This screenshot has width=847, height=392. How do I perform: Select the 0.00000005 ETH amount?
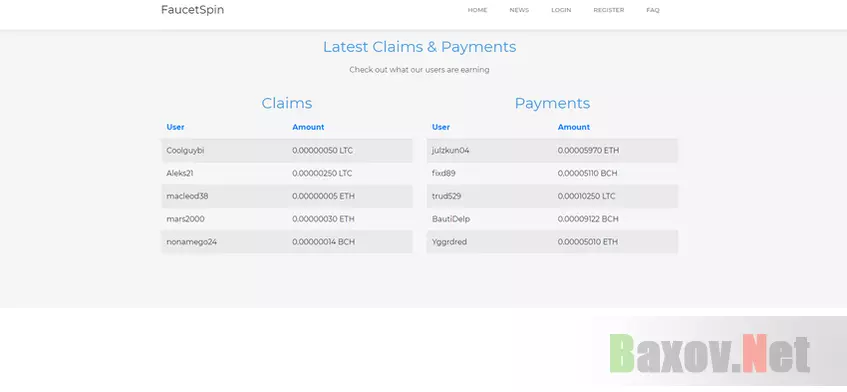pos(324,197)
